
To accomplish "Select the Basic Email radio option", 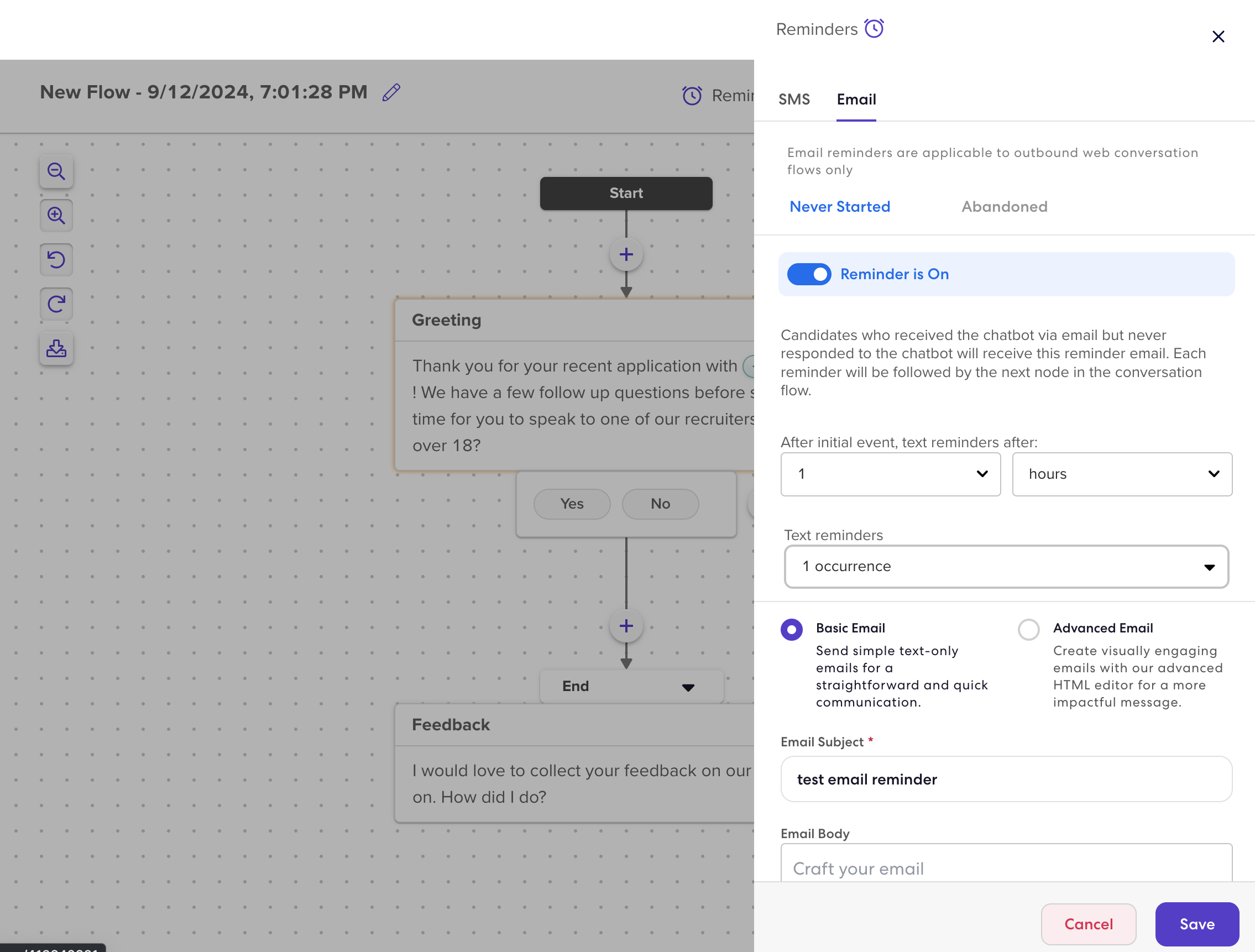I will click(x=792, y=630).
